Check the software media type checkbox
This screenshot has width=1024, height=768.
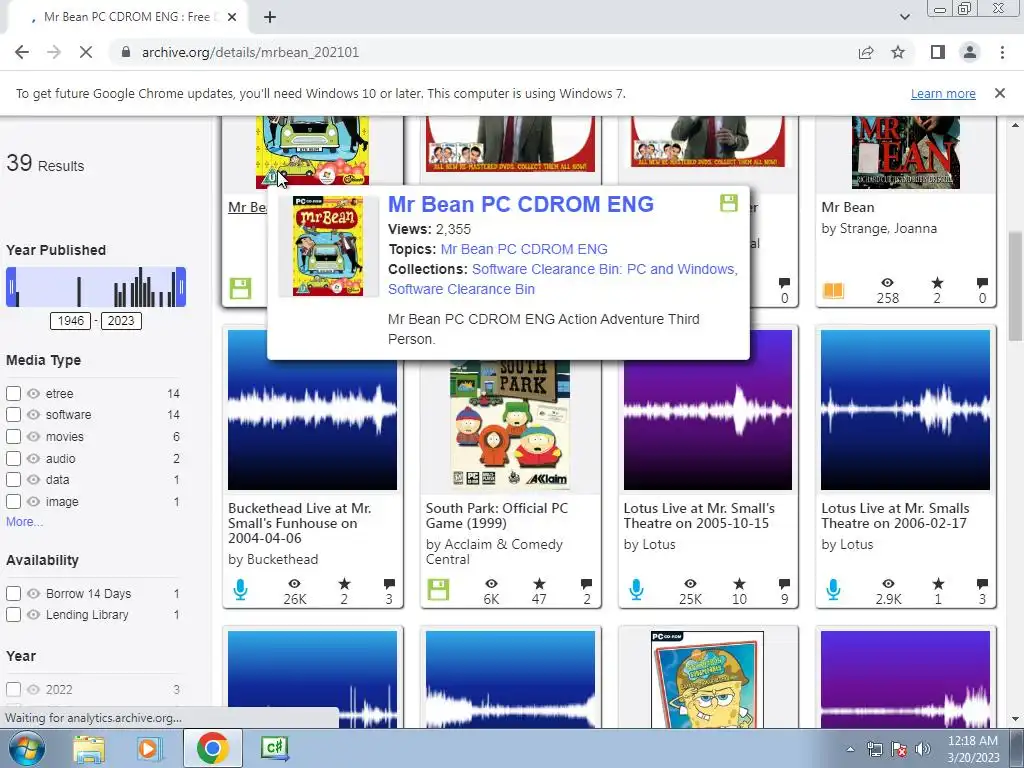(13, 415)
